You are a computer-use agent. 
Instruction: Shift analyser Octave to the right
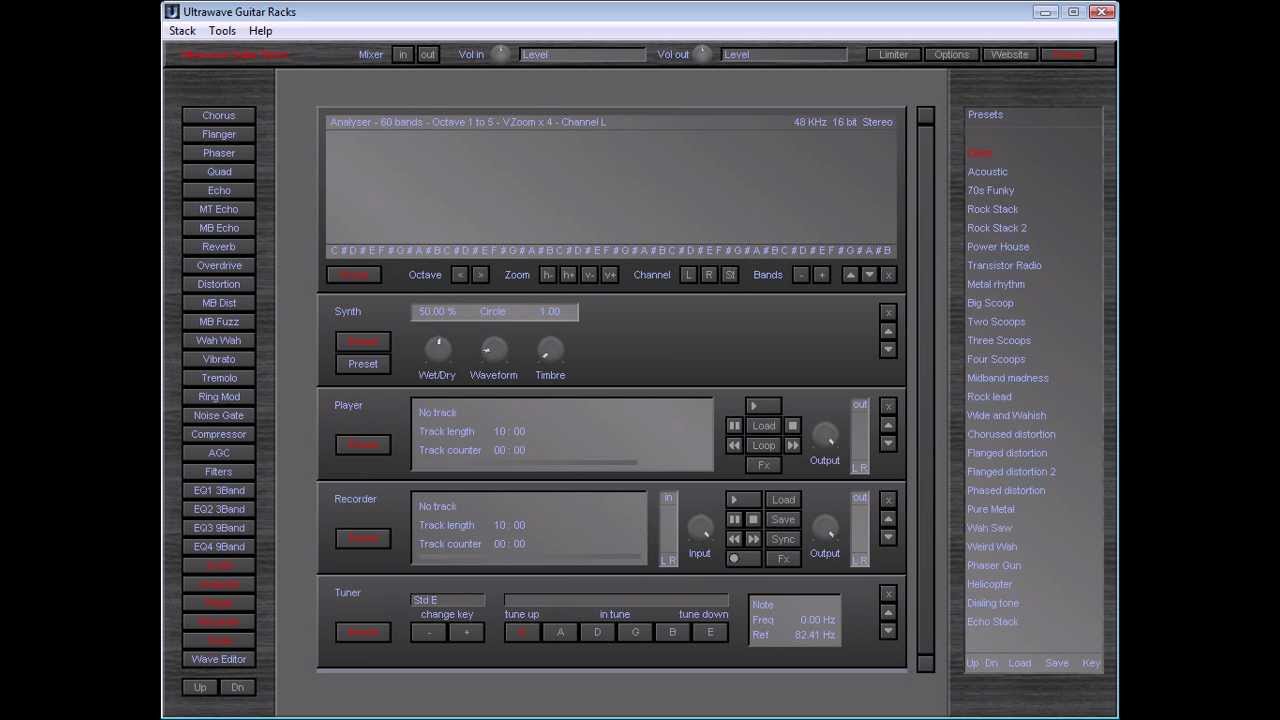480,275
